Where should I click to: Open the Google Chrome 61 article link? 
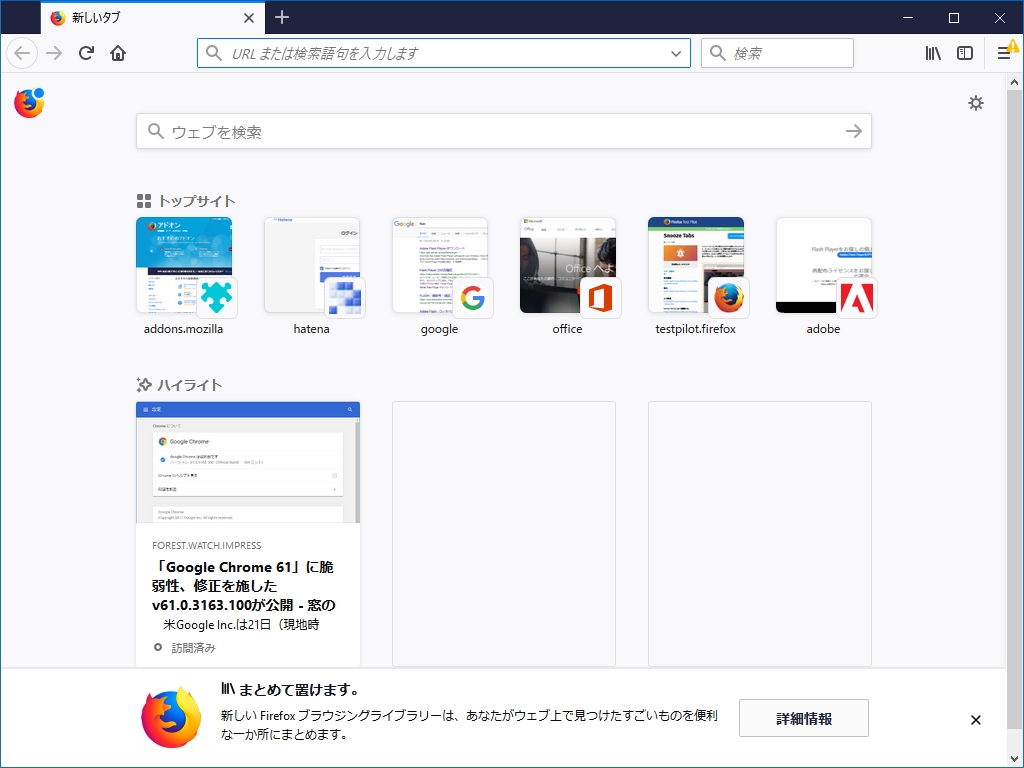point(247,587)
